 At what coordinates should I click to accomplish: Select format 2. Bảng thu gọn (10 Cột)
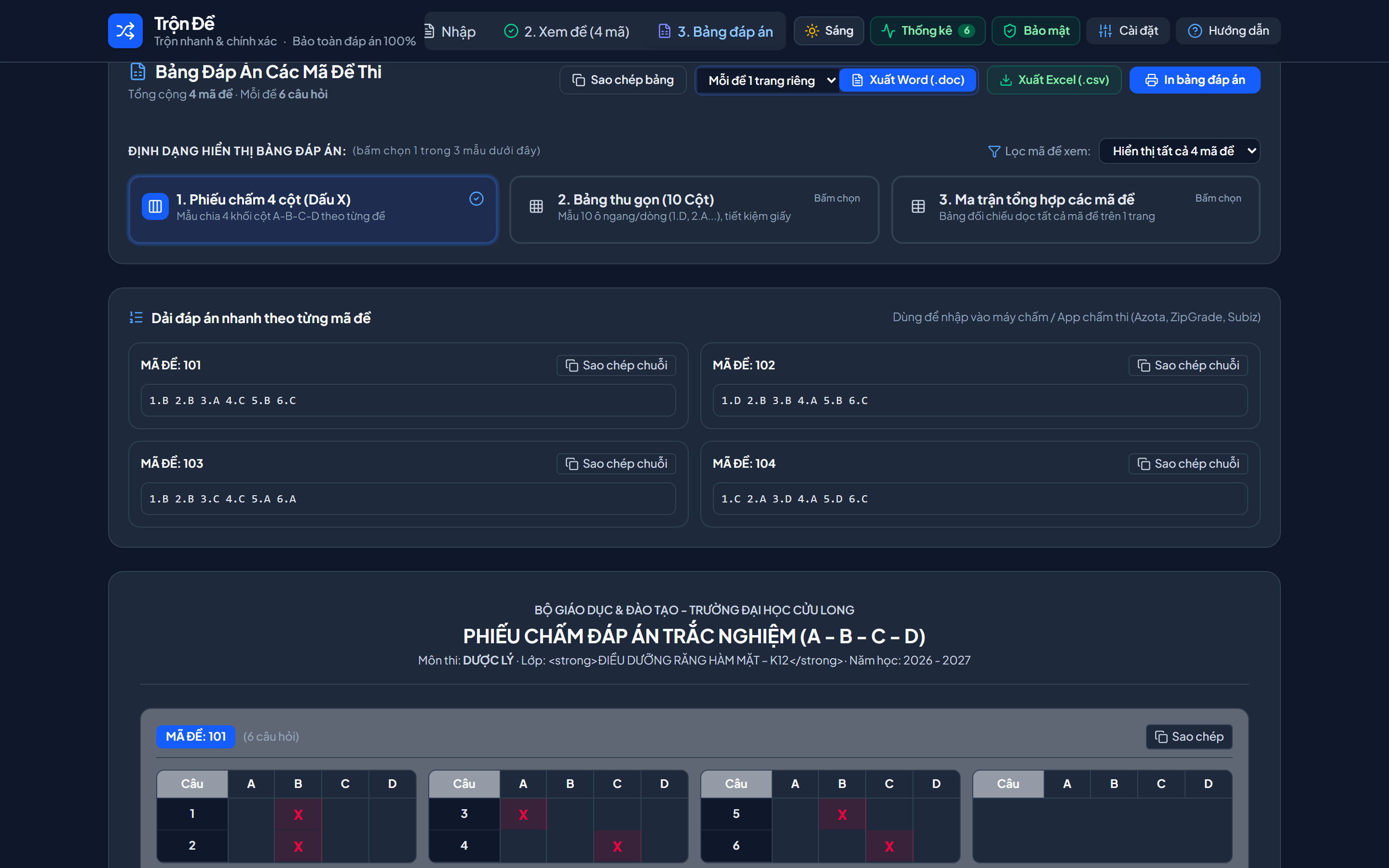coord(694,210)
